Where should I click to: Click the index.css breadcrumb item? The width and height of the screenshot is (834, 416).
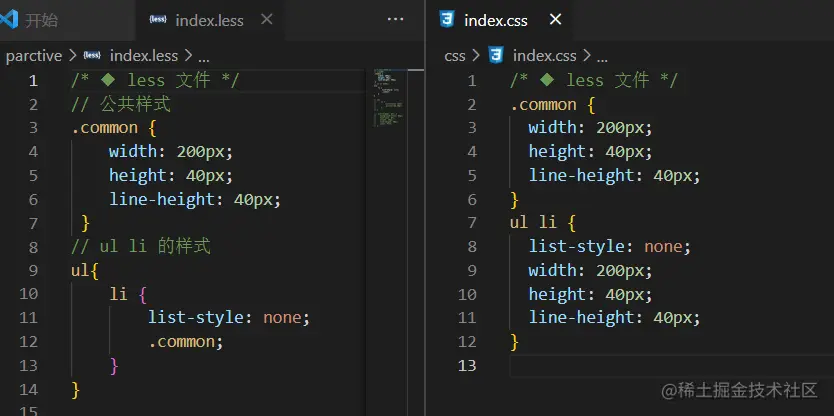pyautogui.click(x=545, y=55)
